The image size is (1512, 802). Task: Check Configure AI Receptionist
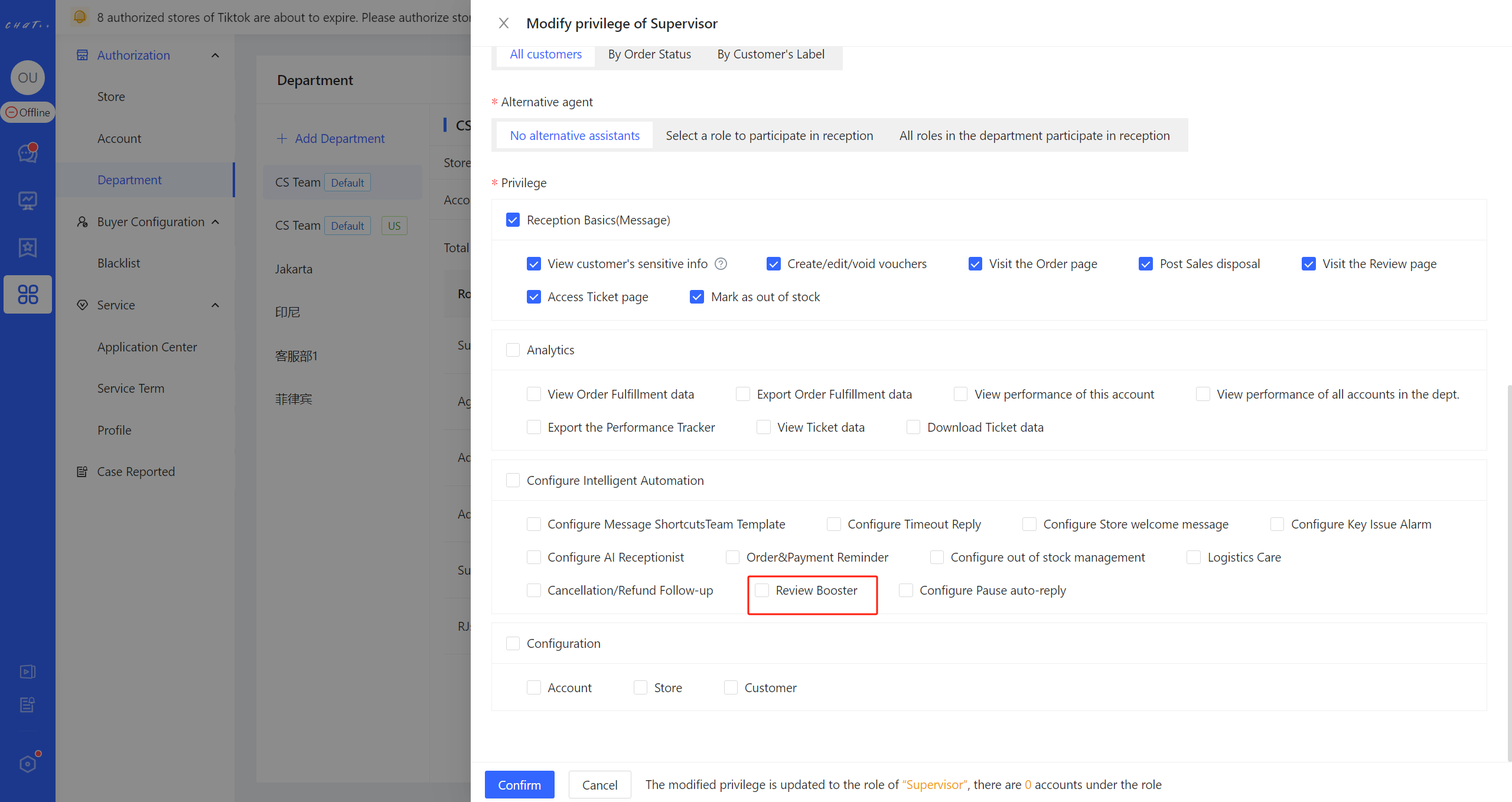[x=533, y=557]
